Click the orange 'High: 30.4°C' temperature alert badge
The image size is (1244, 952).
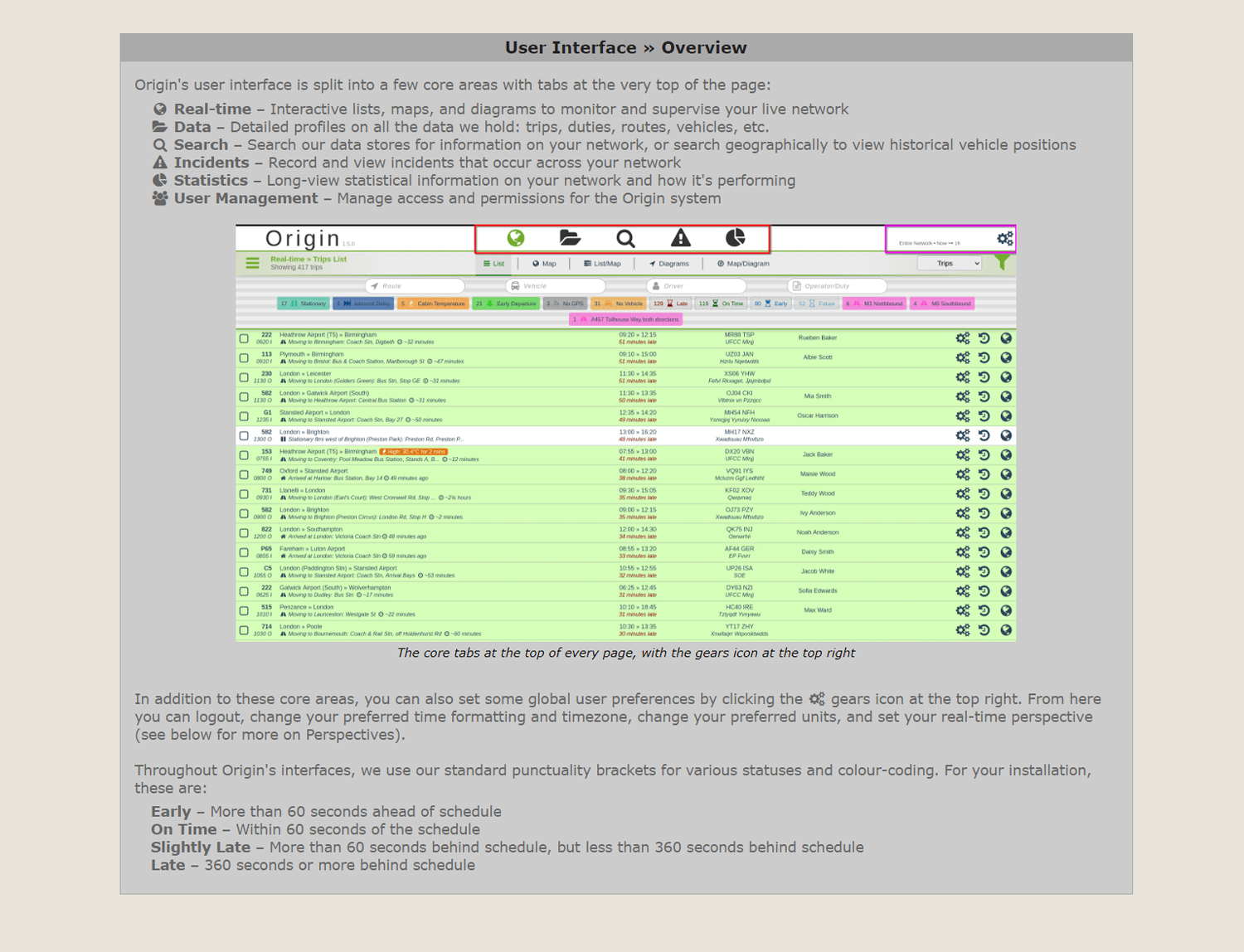coord(414,452)
